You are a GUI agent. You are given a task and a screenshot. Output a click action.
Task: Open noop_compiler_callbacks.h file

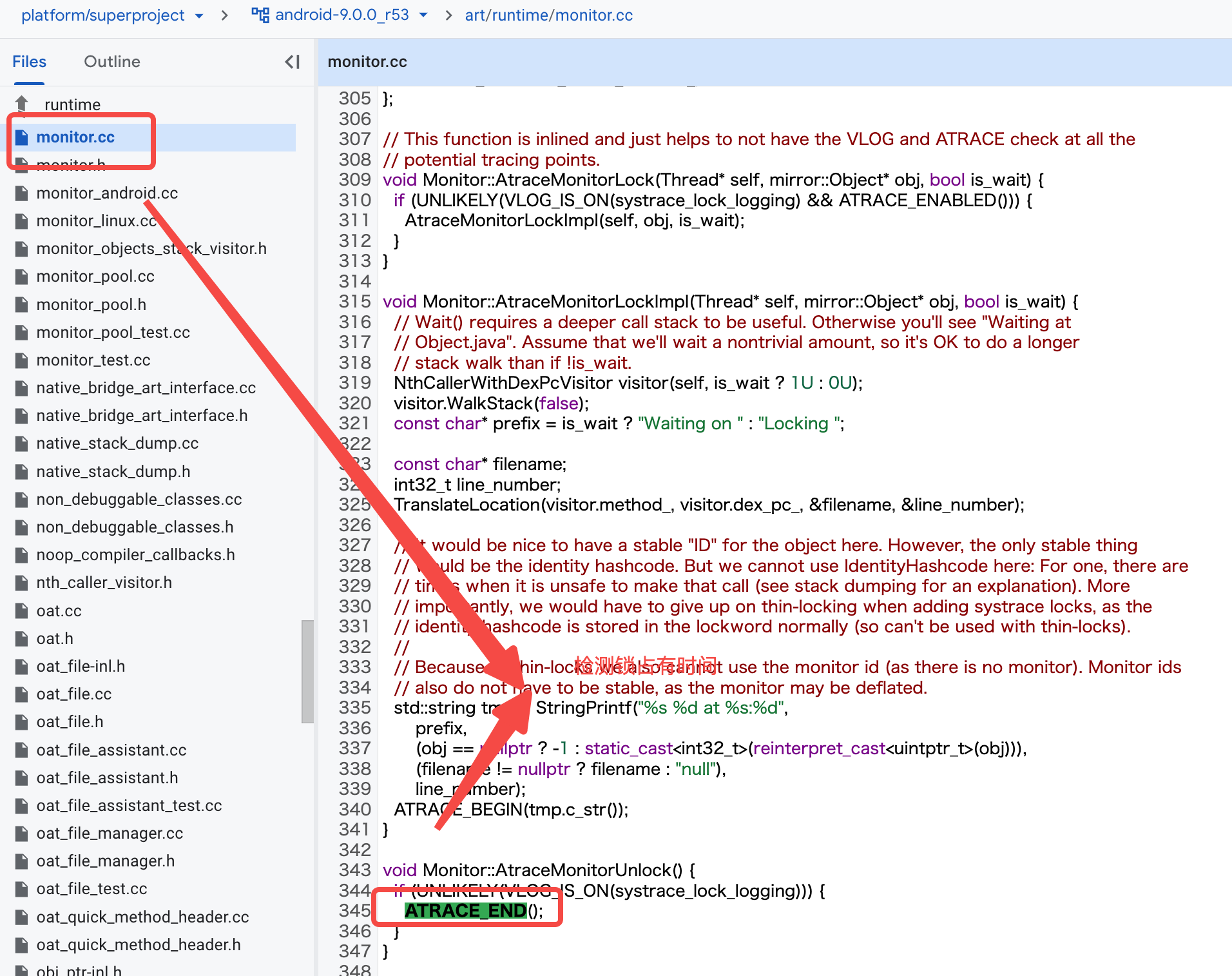pos(136,554)
